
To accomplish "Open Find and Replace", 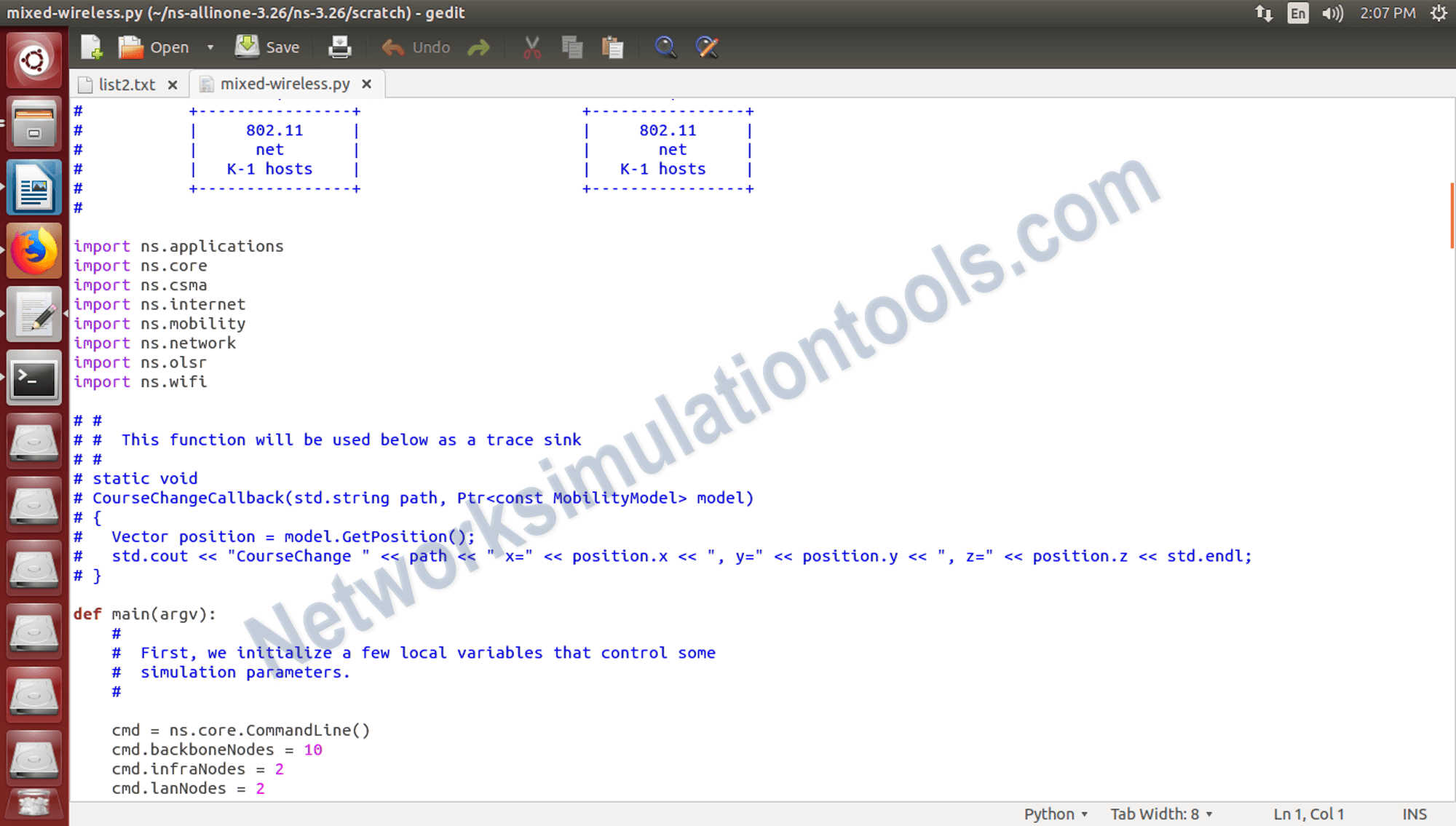I will 705,47.
